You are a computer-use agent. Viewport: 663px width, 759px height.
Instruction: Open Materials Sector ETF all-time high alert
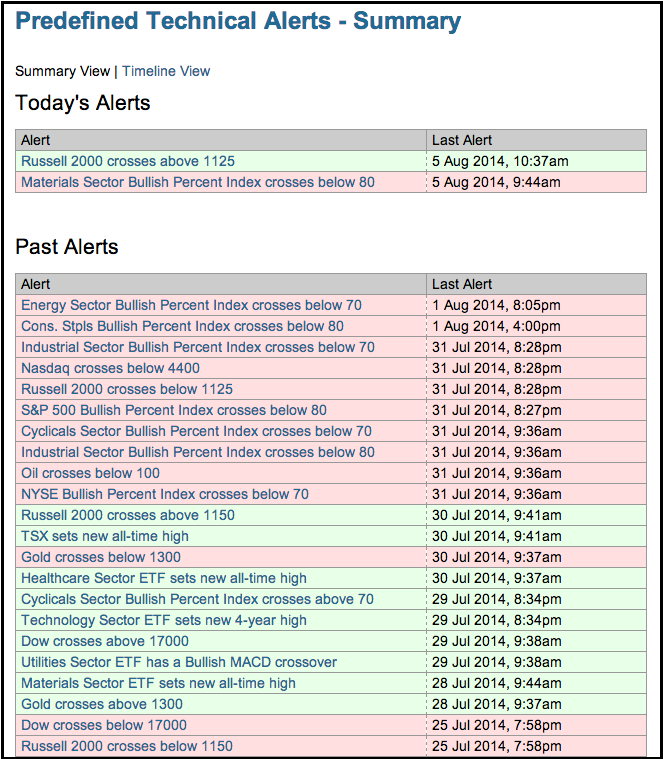pos(158,683)
